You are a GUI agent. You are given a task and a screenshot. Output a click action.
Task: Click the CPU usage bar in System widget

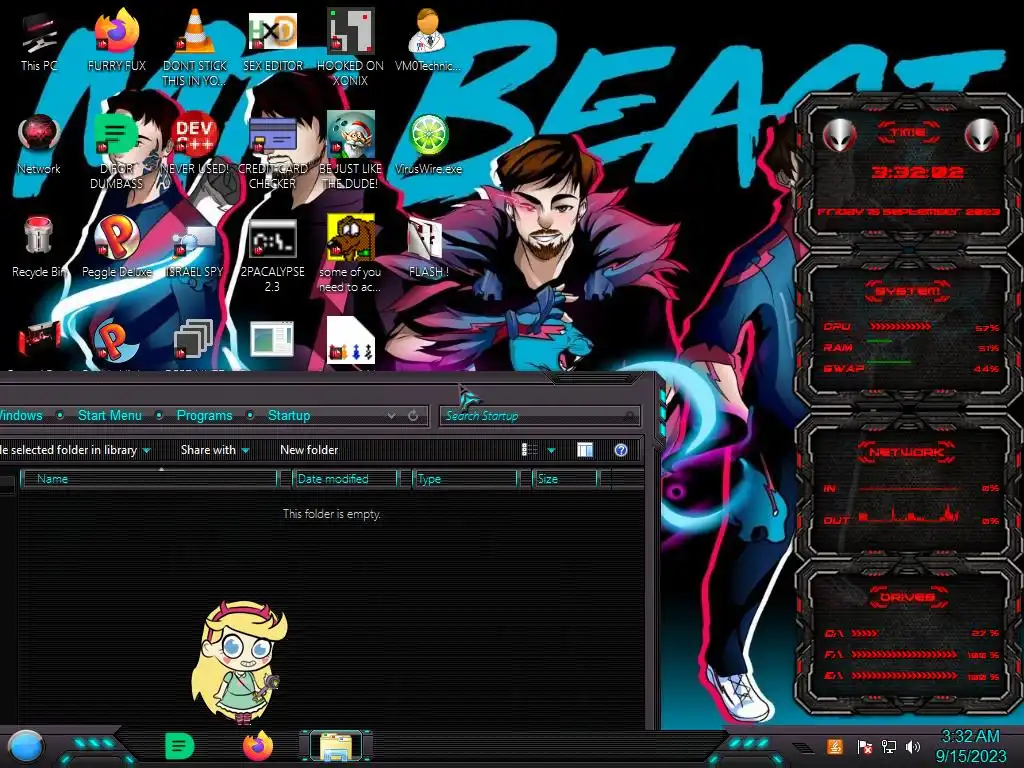(x=901, y=326)
